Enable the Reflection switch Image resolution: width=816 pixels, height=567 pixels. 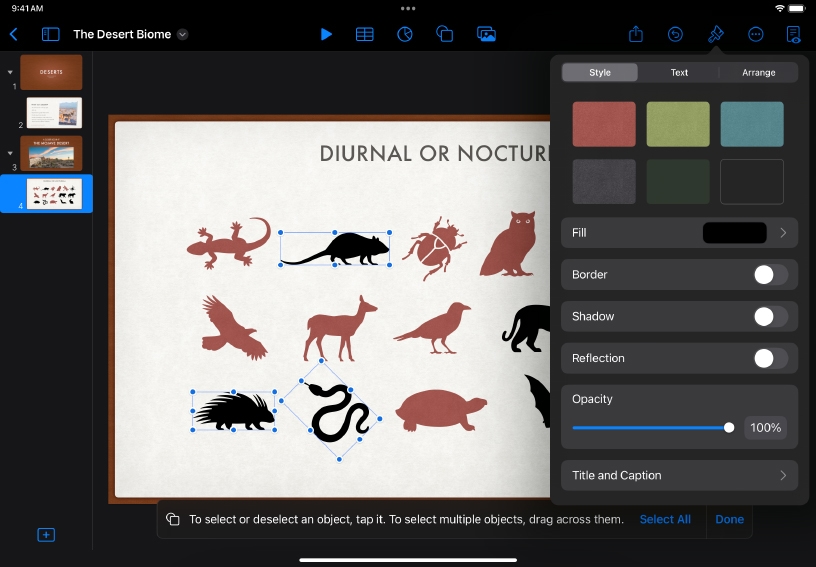click(x=770, y=359)
